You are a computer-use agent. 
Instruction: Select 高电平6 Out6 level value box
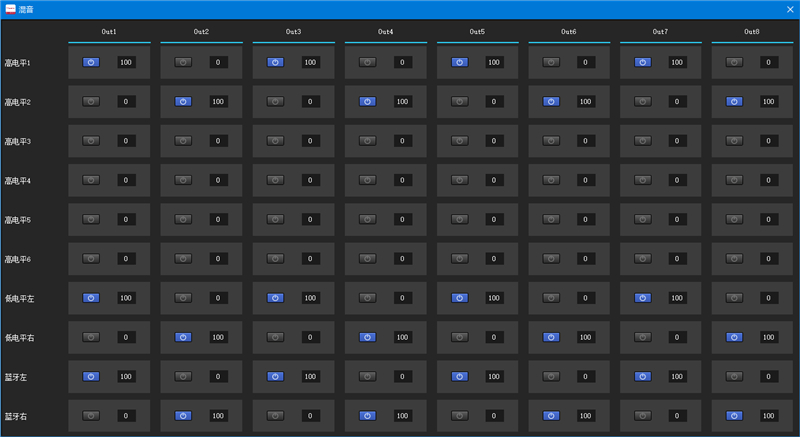pyautogui.click(x=586, y=259)
